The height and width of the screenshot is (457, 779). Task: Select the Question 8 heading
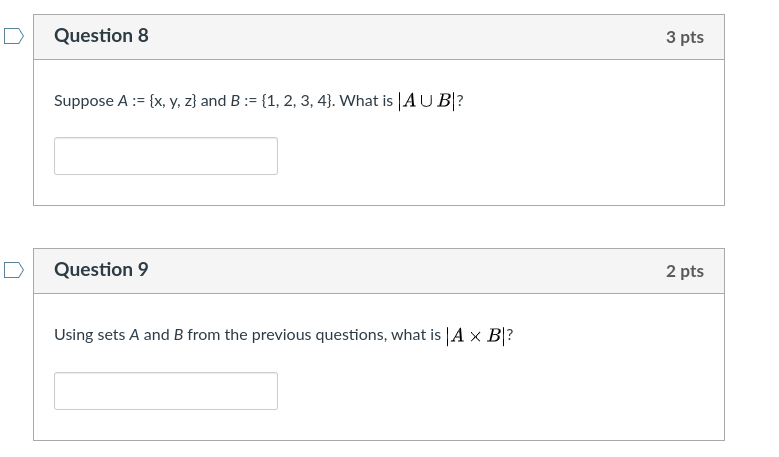pos(101,36)
